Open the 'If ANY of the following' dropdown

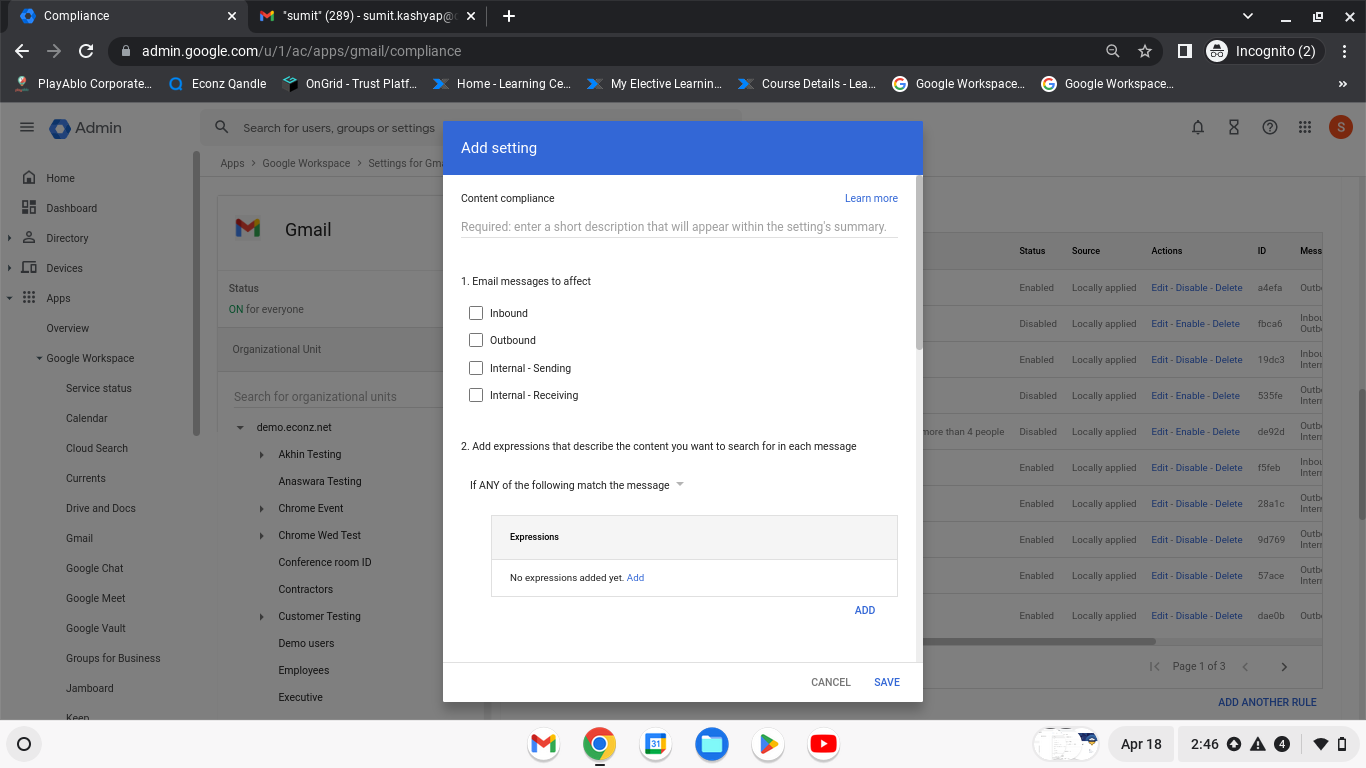(x=577, y=485)
